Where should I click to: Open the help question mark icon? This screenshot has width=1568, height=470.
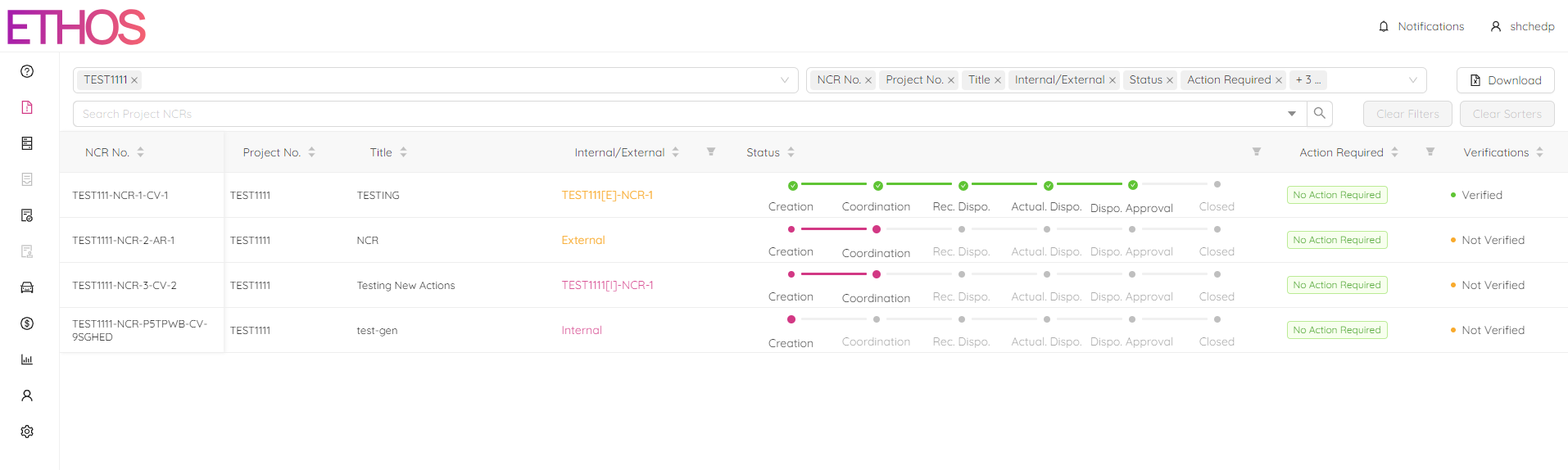pos(27,71)
